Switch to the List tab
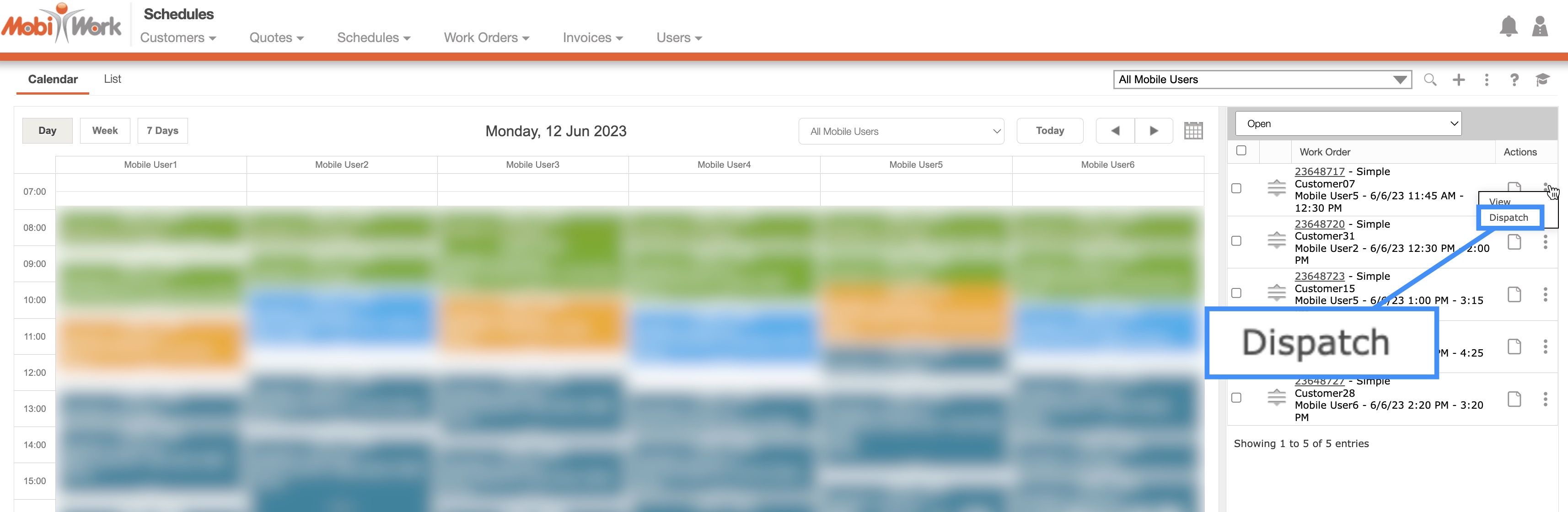The image size is (1568, 512). pyautogui.click(x=112, y=79)
